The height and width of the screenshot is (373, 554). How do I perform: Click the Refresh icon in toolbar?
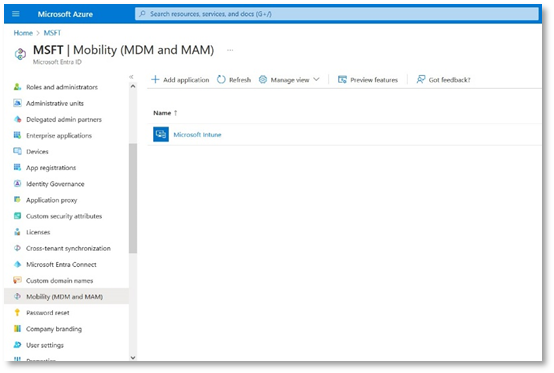[221, 79]
